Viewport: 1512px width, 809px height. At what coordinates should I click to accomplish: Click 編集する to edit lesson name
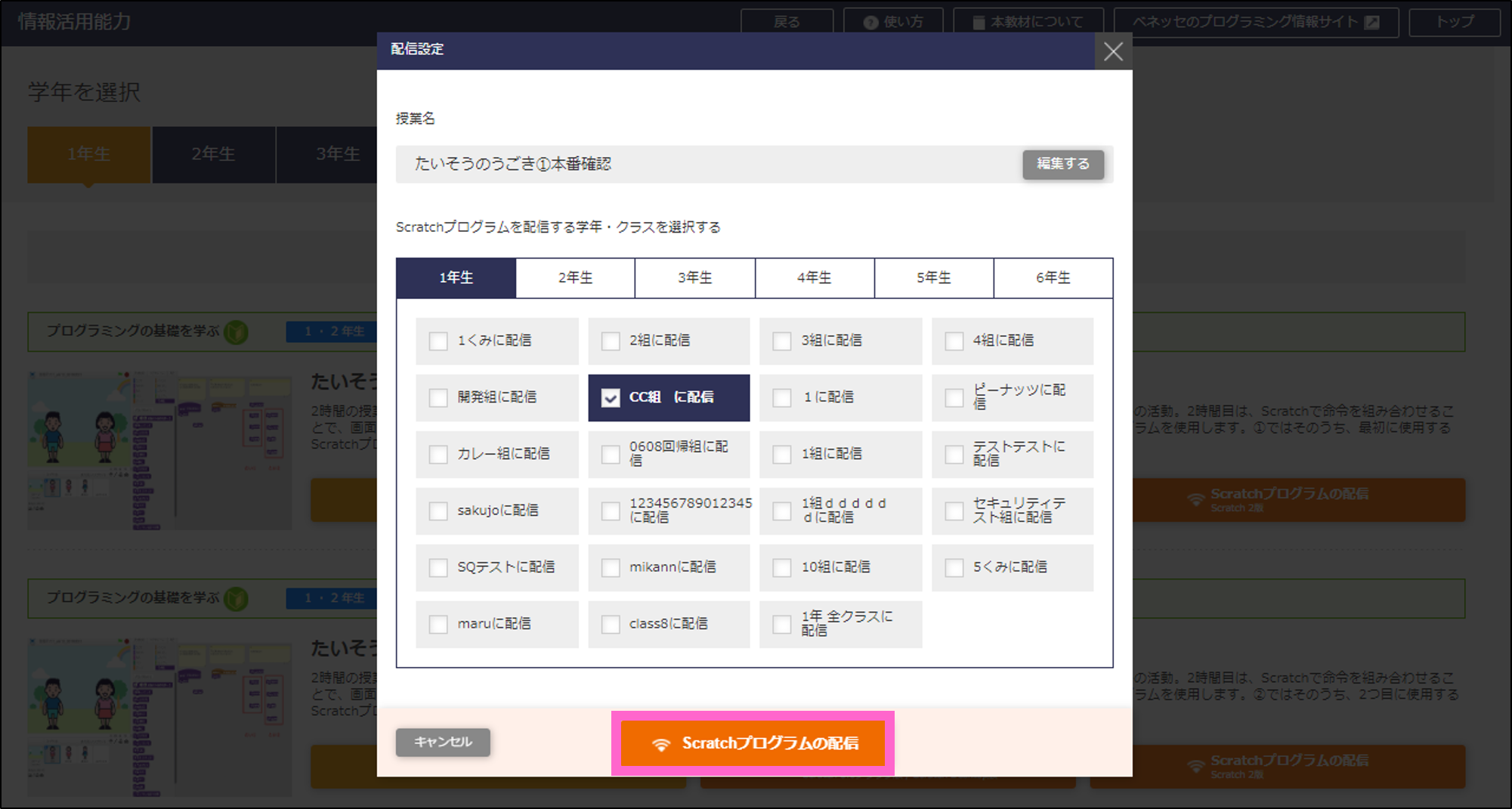coord(1062,164)
